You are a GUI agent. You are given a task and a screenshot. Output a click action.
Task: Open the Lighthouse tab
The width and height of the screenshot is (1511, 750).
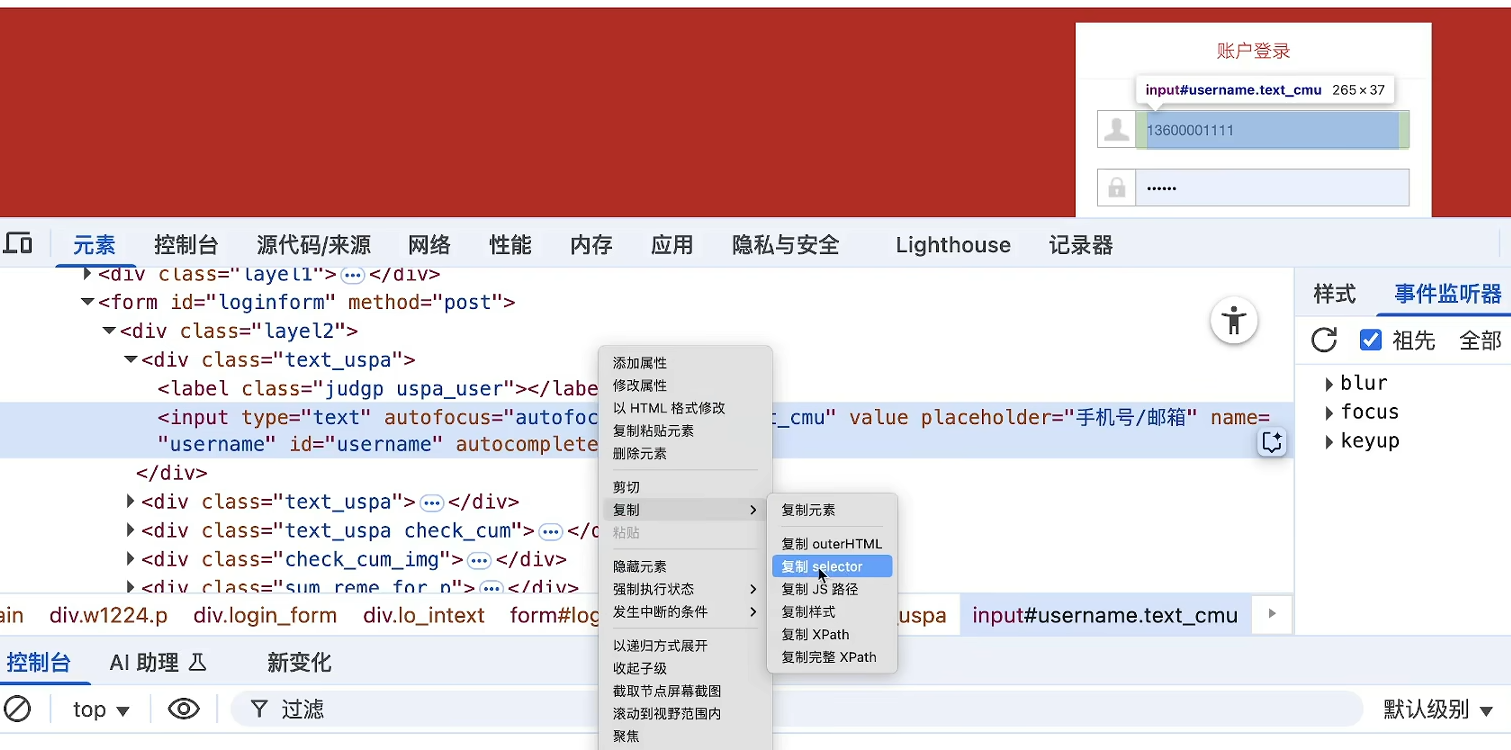953,245
